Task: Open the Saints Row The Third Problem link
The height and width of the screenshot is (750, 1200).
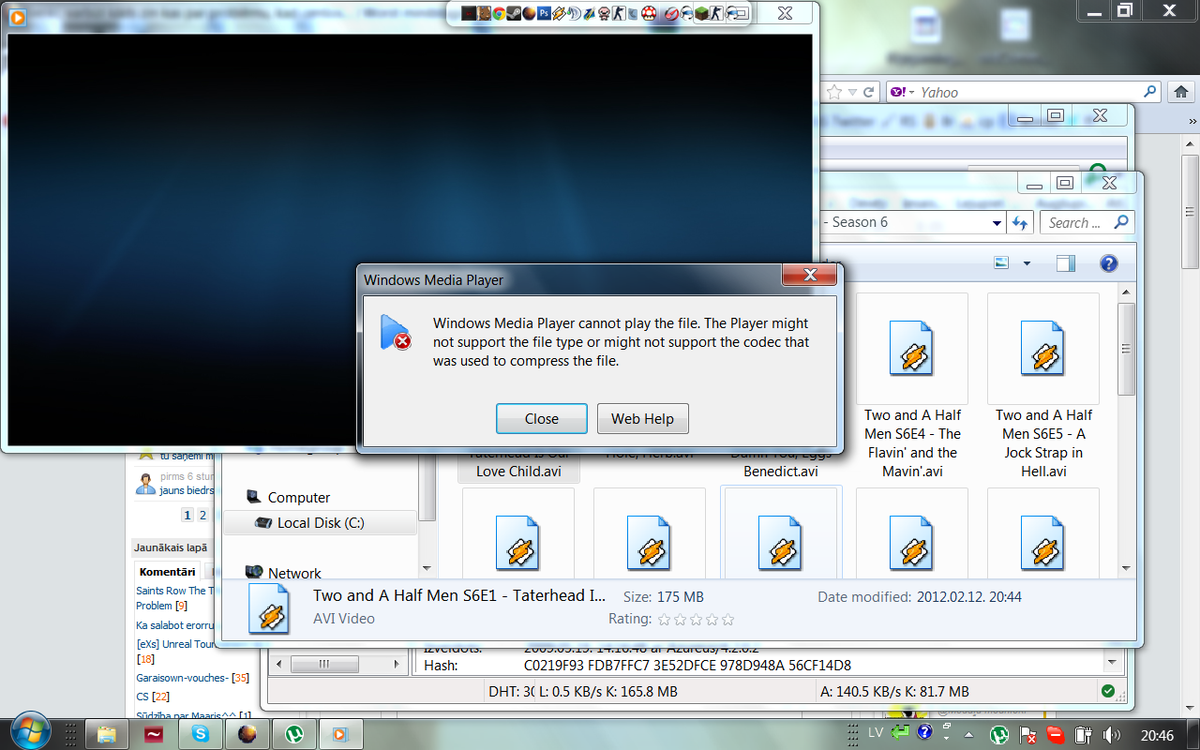Action: click(x=173, y=598)
